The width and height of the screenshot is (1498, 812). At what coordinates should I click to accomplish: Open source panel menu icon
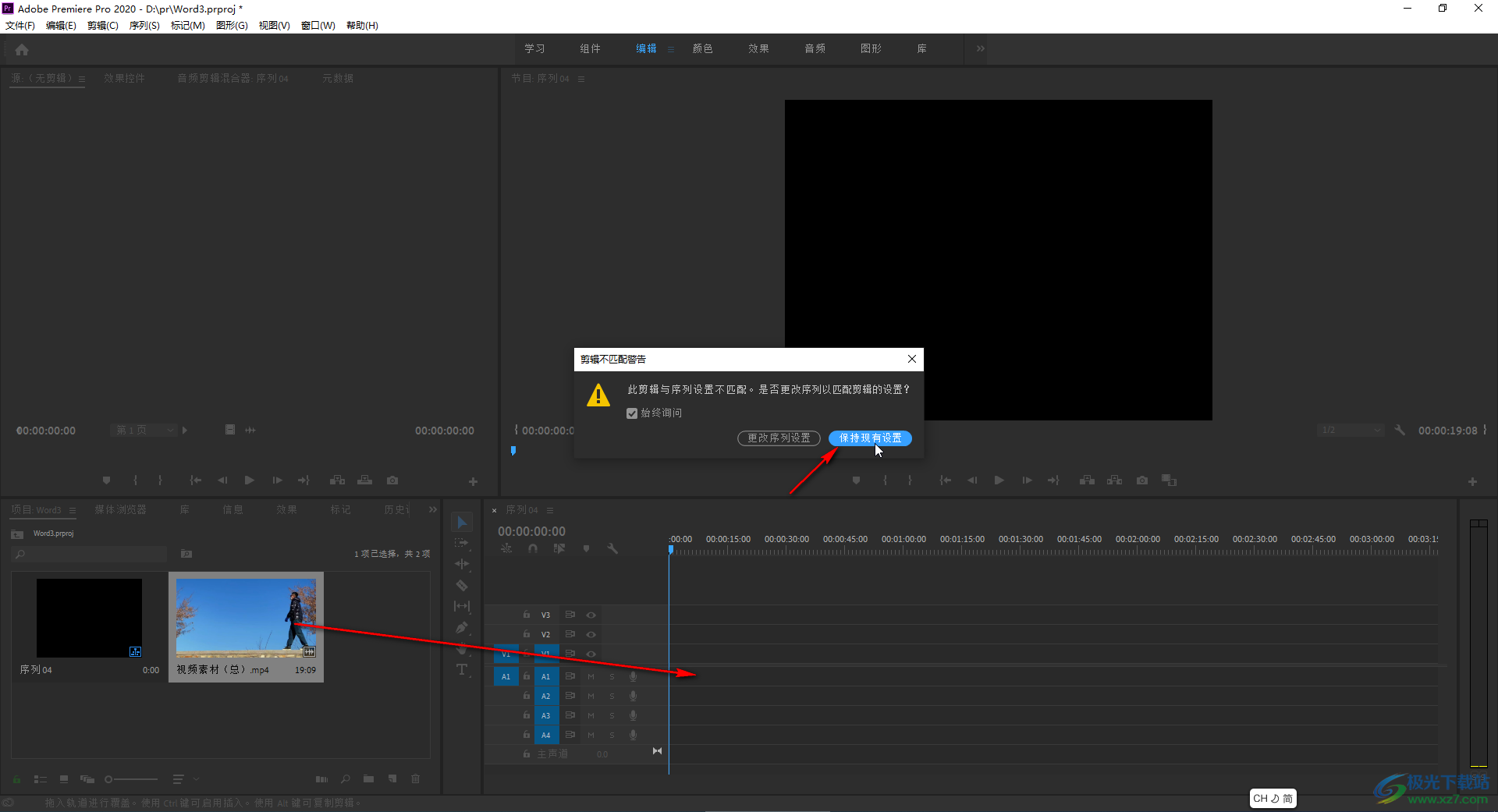click(x=82, y=79)
